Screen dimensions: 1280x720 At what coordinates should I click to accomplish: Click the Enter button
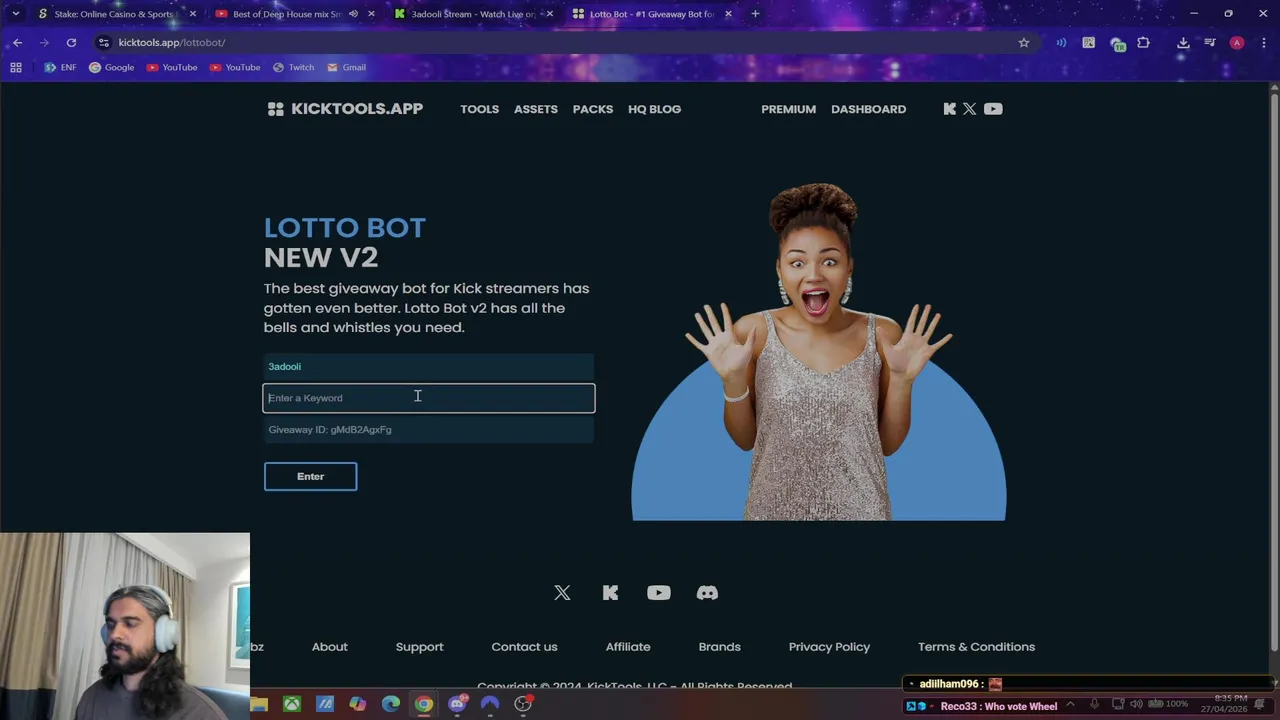(310, 476)
